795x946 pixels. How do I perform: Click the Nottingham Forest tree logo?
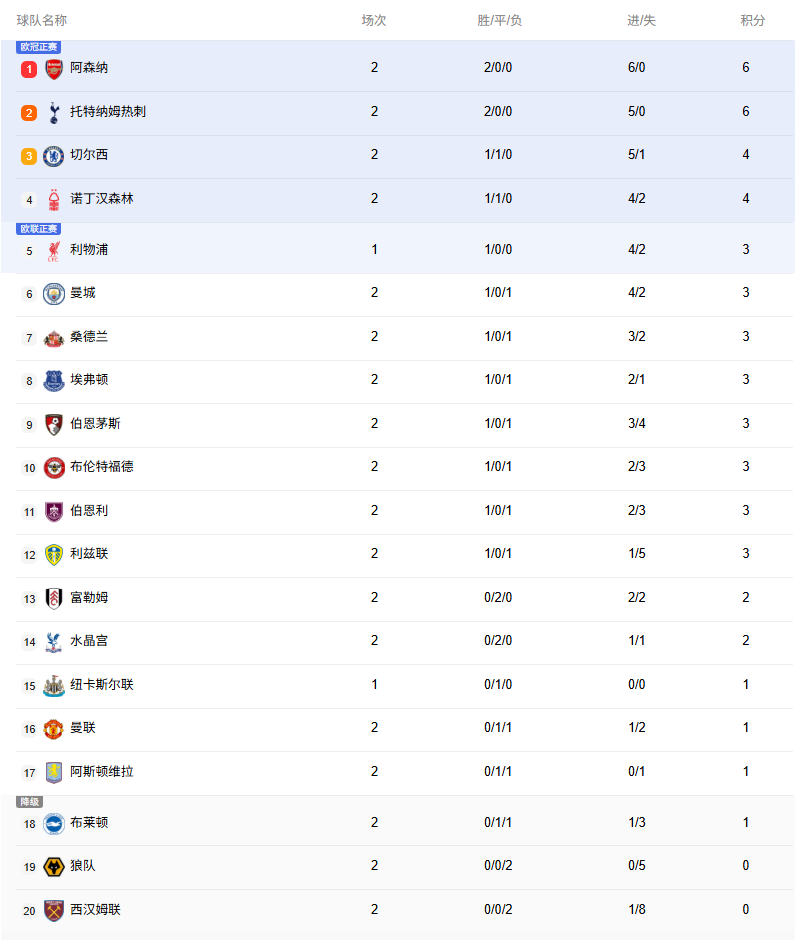point(54,200)
